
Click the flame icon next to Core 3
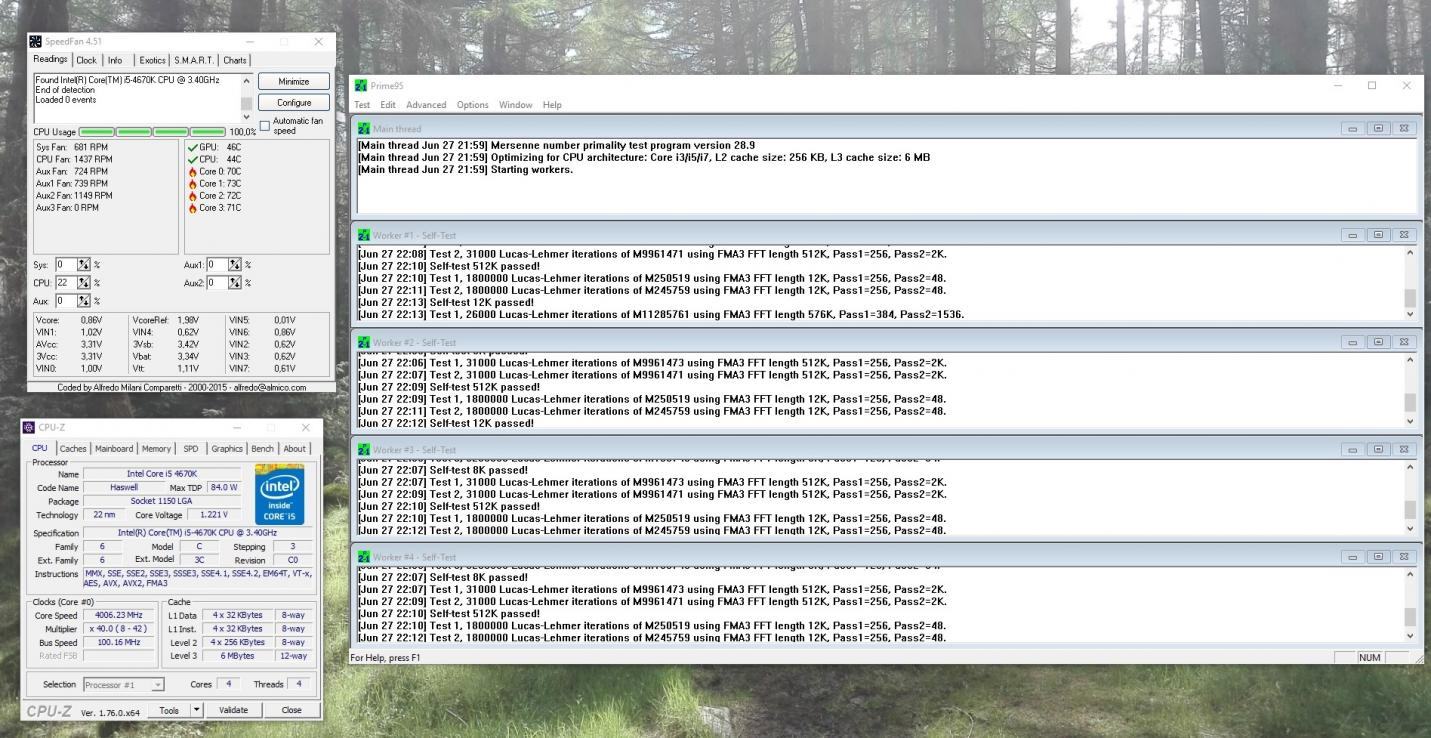click(x=192, y=208)
